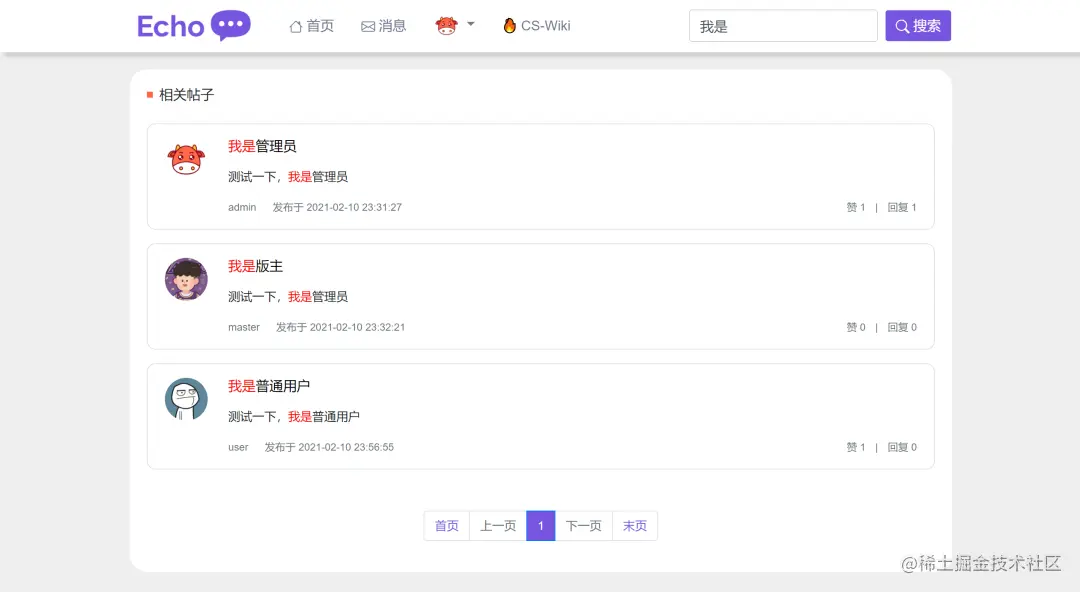1080x592 pixels.
Task: Click the Echo chat bubble logo icon
Action: pos(230,23)
